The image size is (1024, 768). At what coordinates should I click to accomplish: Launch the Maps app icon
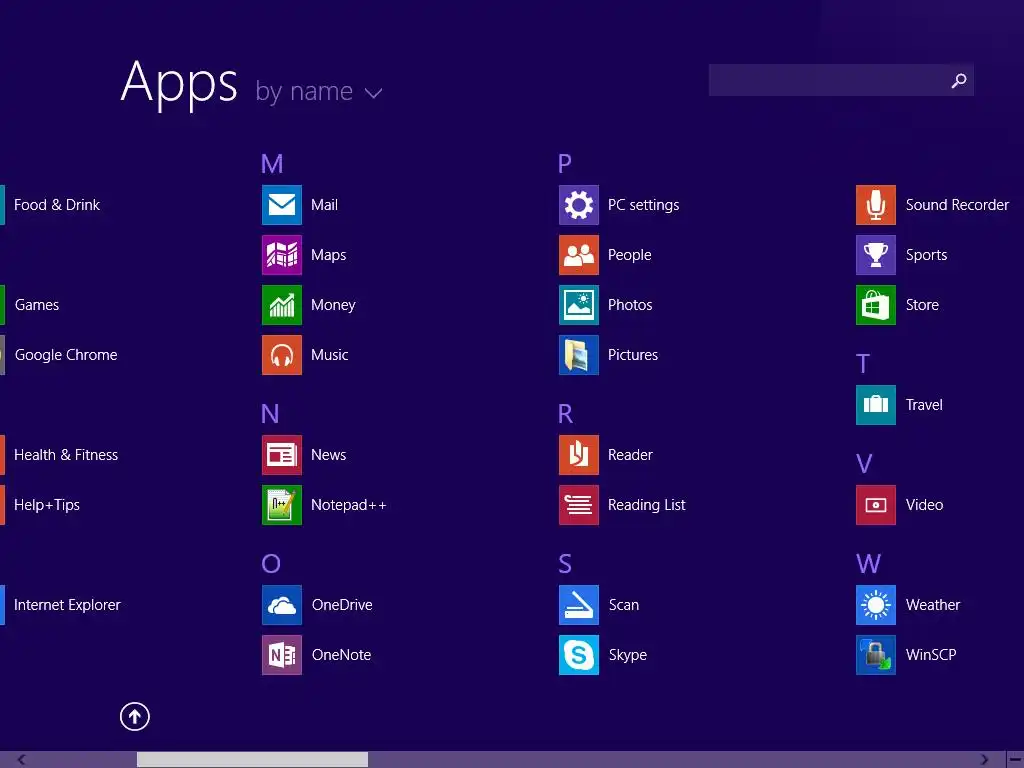click(x=282, y=255)
